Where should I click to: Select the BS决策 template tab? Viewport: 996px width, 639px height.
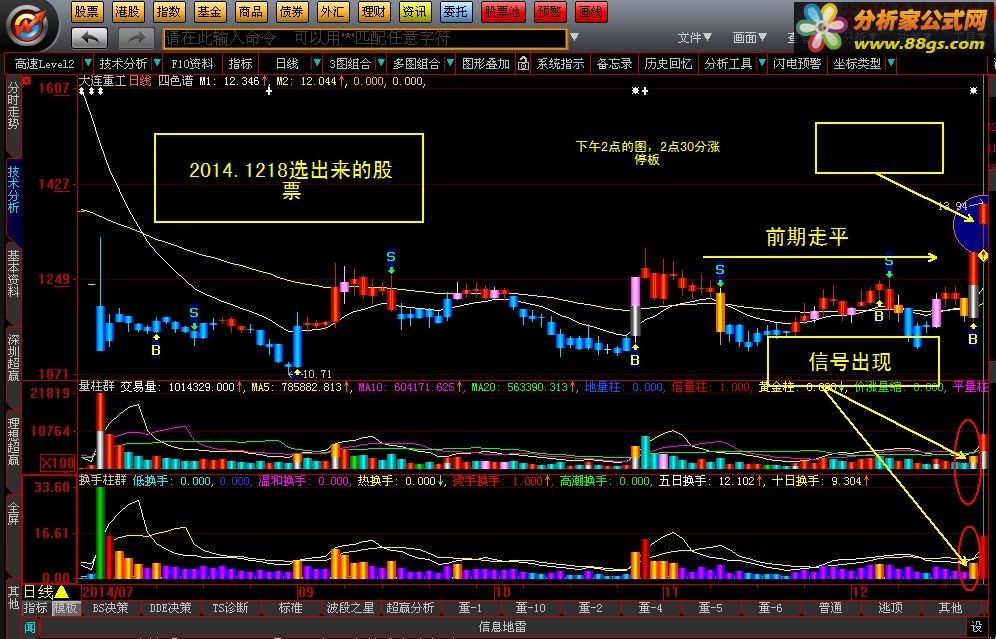pyautogui.click(x=110, y=608)
